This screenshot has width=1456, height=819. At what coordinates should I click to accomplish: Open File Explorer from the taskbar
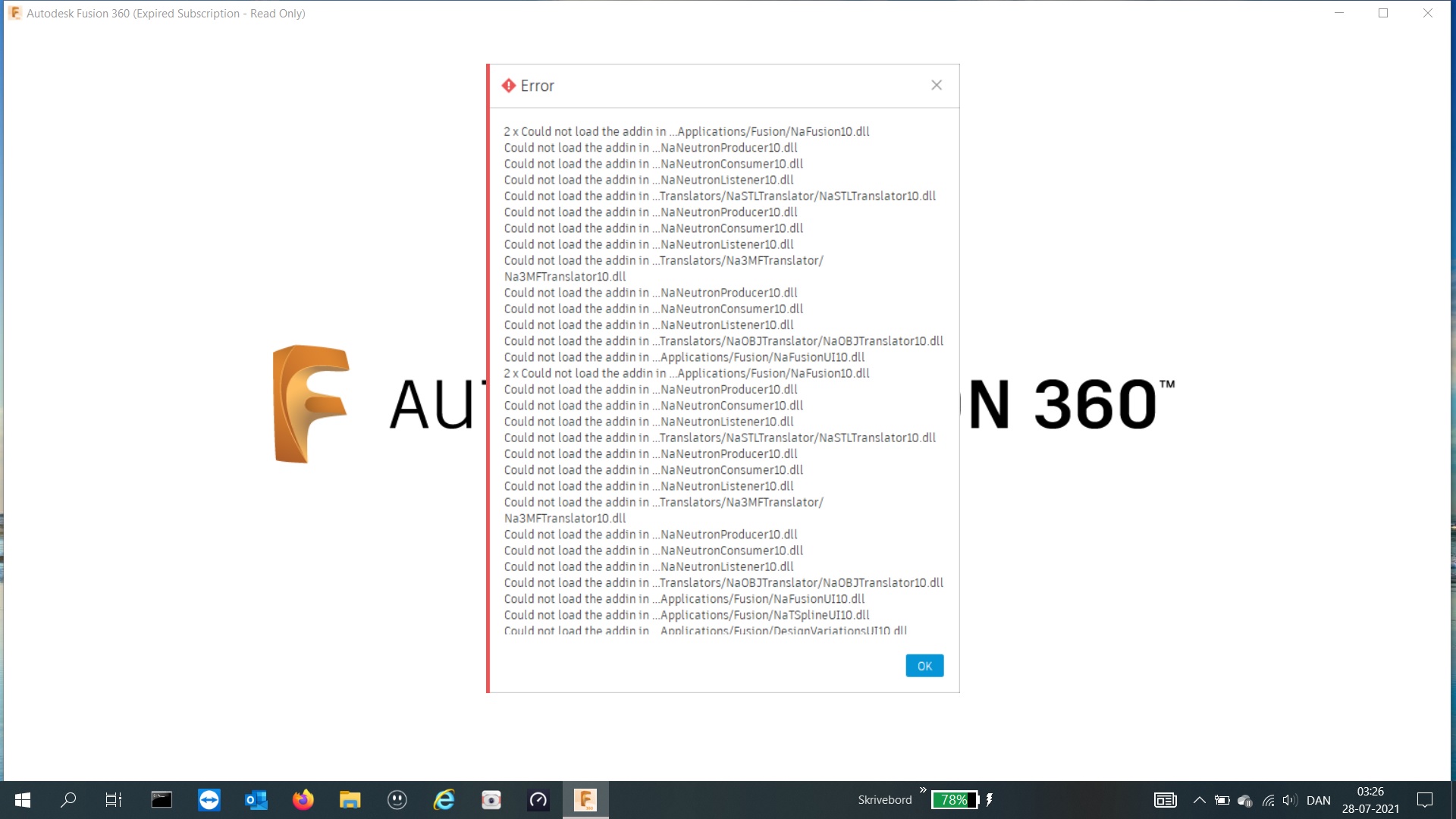[350, 800]
